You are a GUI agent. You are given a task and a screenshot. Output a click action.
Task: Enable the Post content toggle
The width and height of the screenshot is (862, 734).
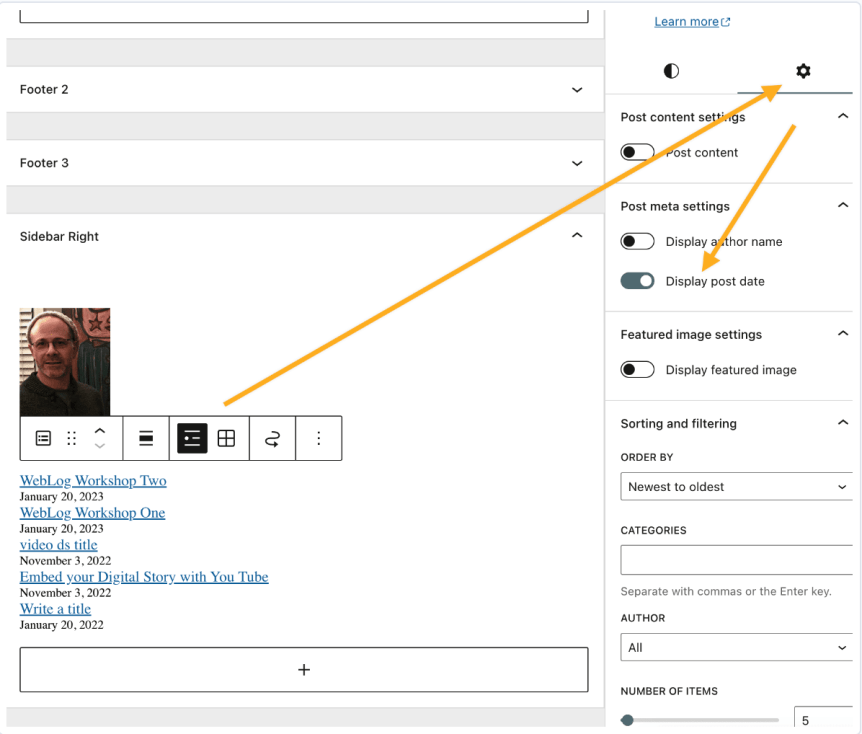[637, 152]
